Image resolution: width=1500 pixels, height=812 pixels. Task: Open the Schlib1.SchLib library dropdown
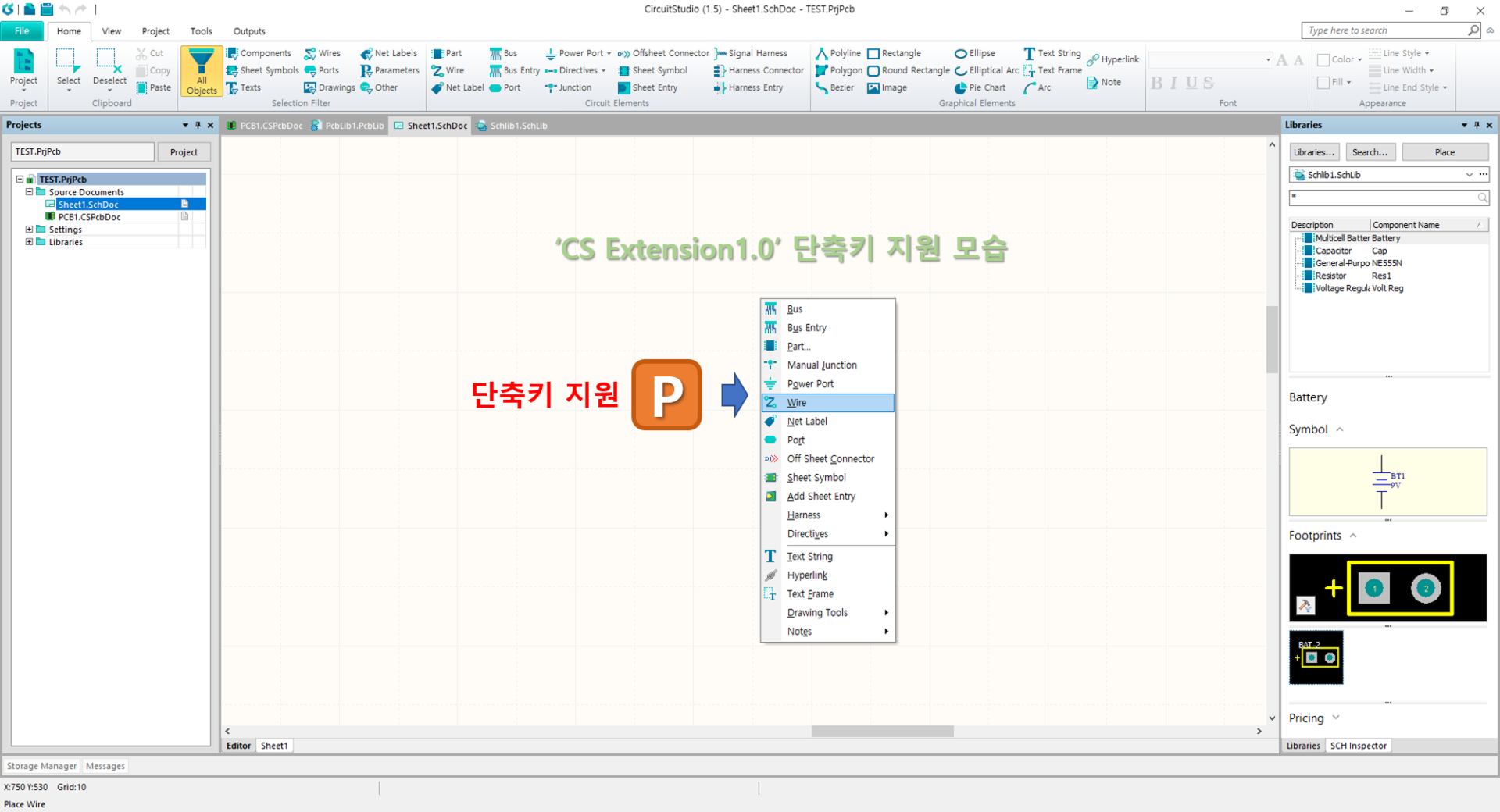[1470, 175]
